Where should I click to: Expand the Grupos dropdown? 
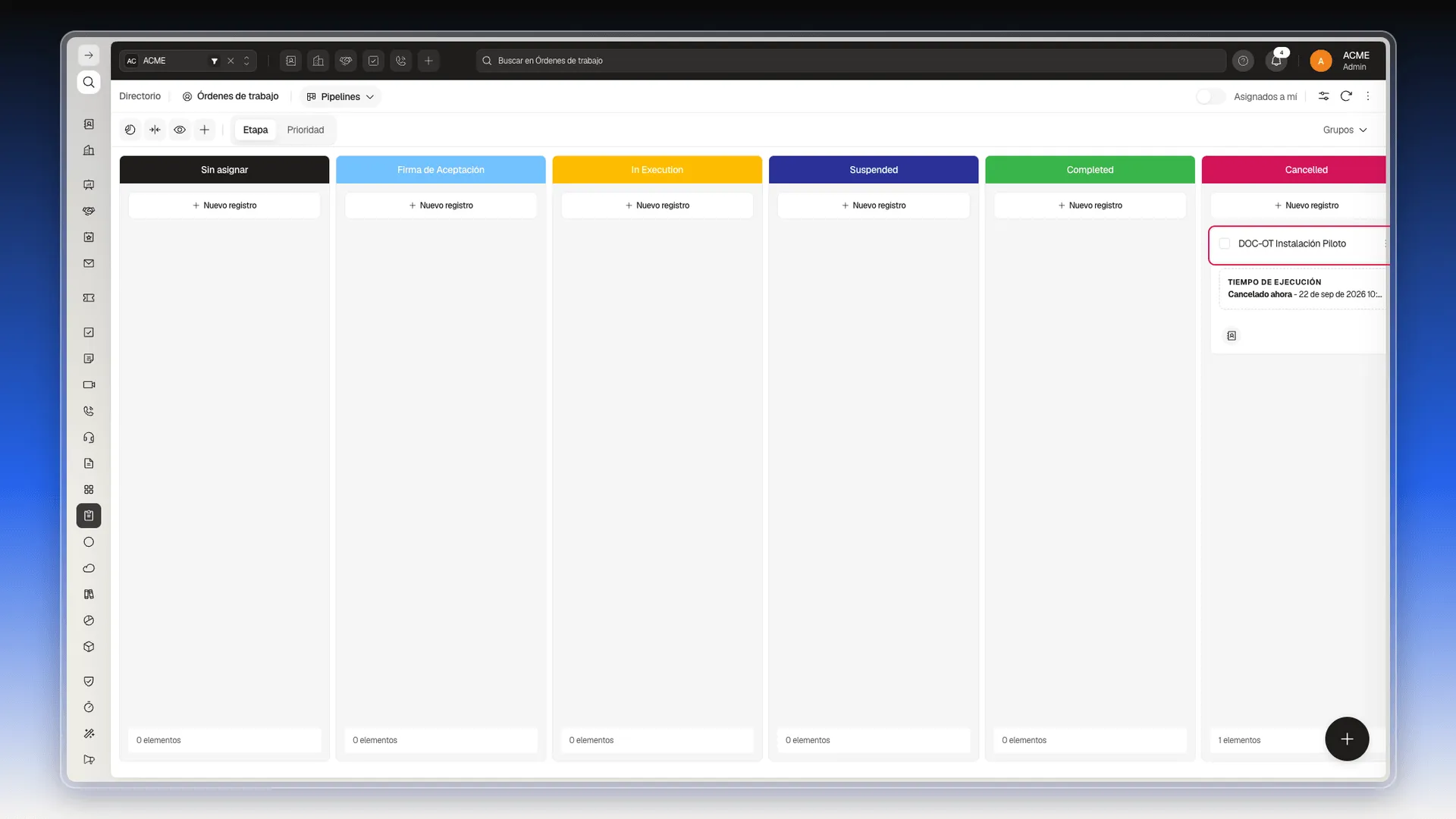point(1345,130)
